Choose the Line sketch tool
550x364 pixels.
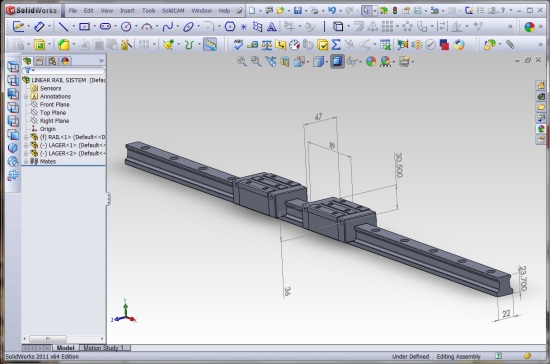(63, 27)
